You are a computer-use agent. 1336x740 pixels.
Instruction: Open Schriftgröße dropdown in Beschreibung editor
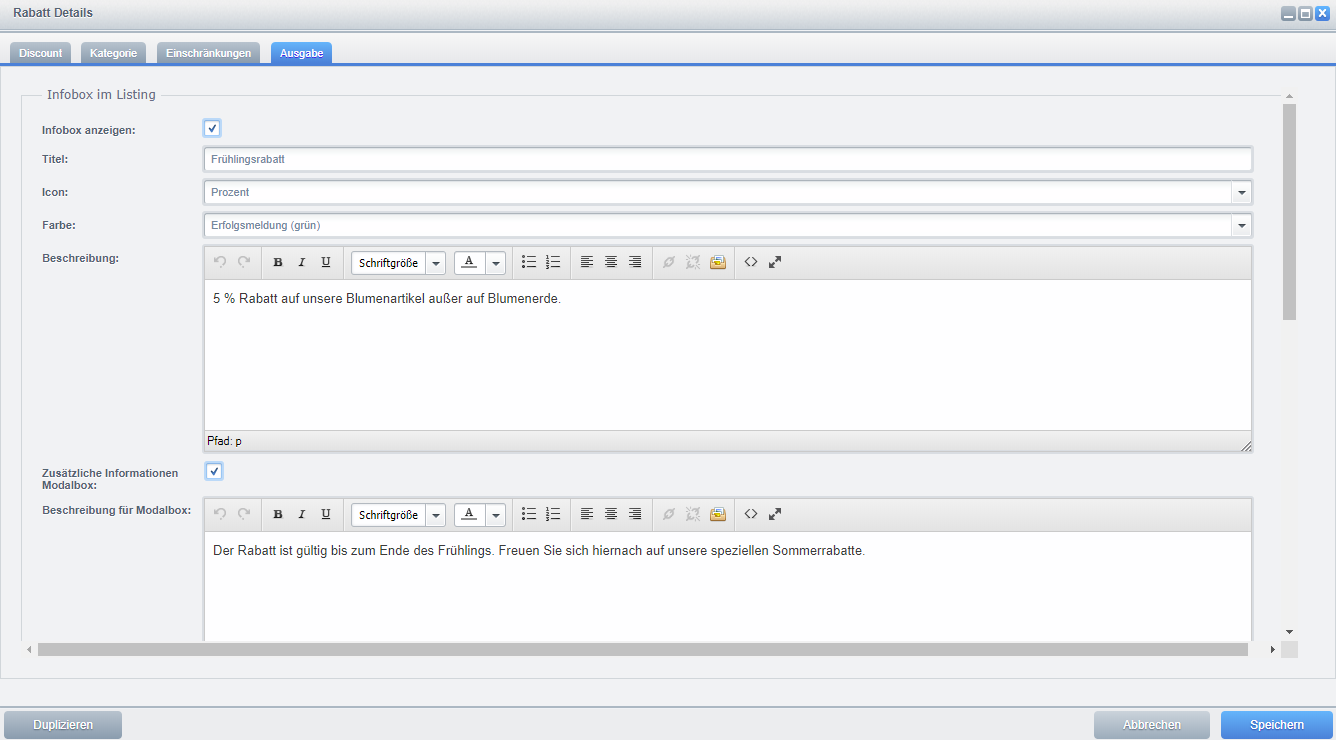pyautogui.click(x=398, y=263)
